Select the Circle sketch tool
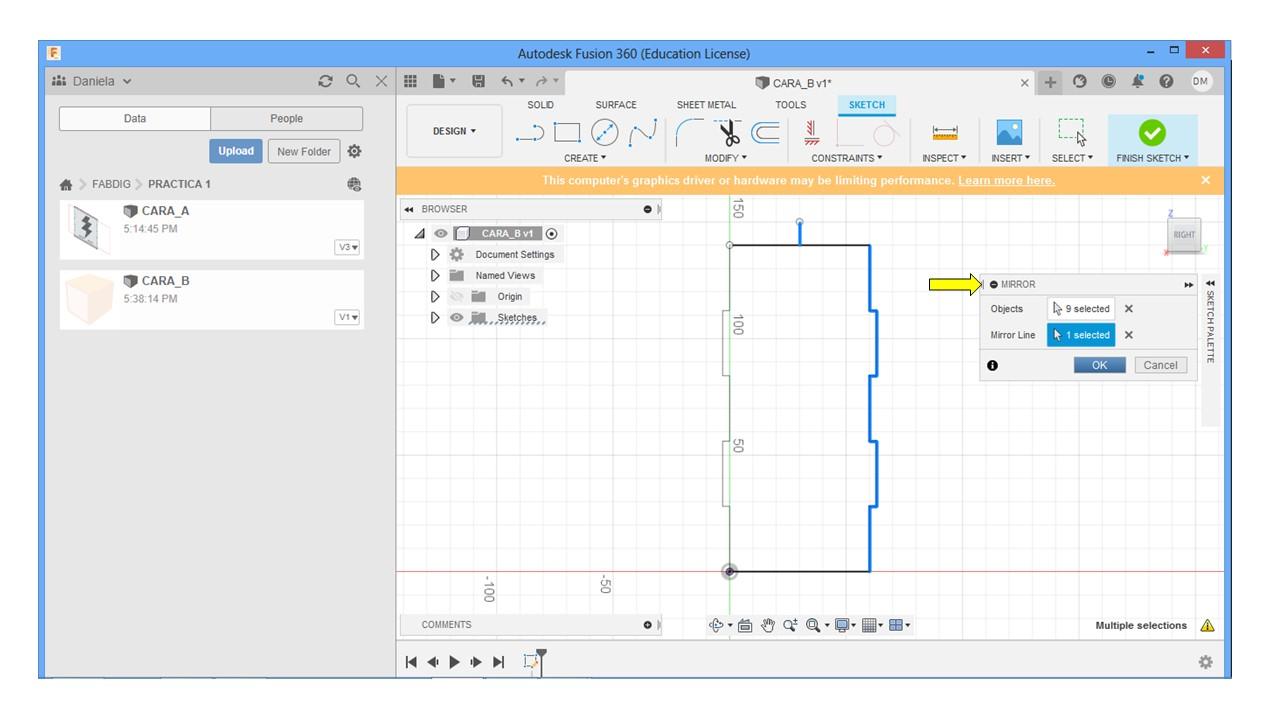The width and height of the screenshot is (1280, 720). [x=604, y=132]
